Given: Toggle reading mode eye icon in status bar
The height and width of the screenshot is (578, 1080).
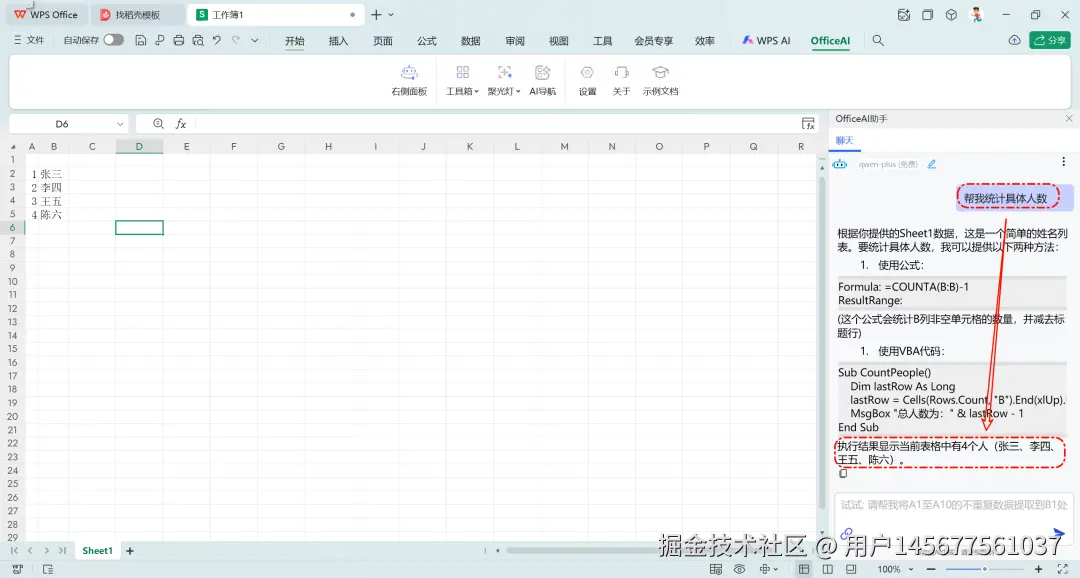Looking at the screenshot, I should coord(737,568).
